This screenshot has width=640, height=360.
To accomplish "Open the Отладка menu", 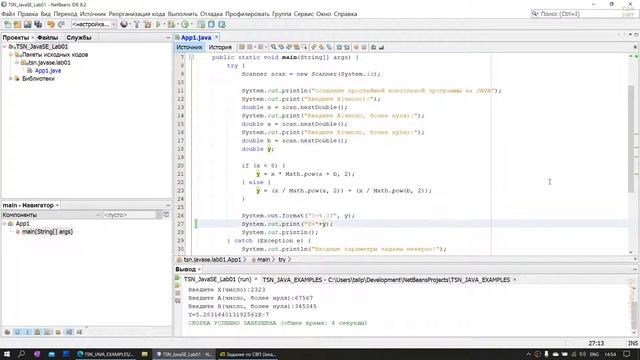I will 211,14.
